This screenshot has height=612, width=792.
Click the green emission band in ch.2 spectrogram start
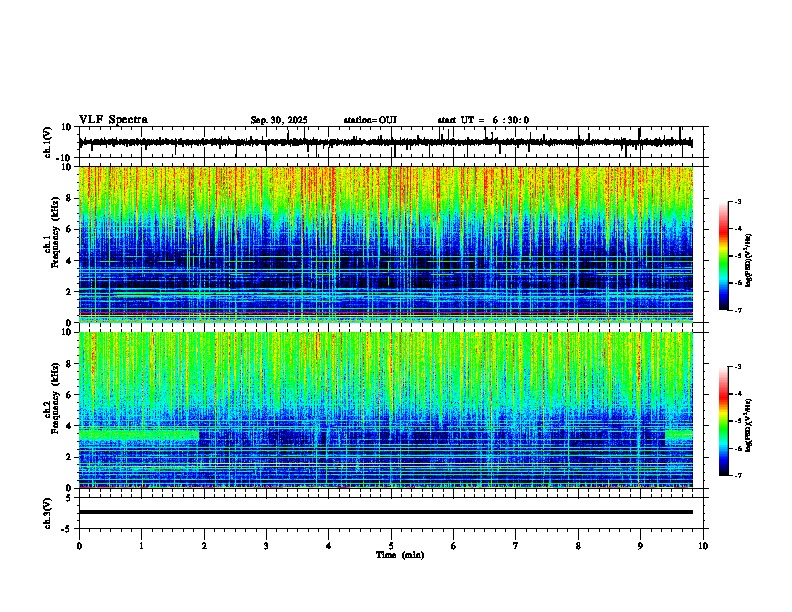click(x=138, y=435)
